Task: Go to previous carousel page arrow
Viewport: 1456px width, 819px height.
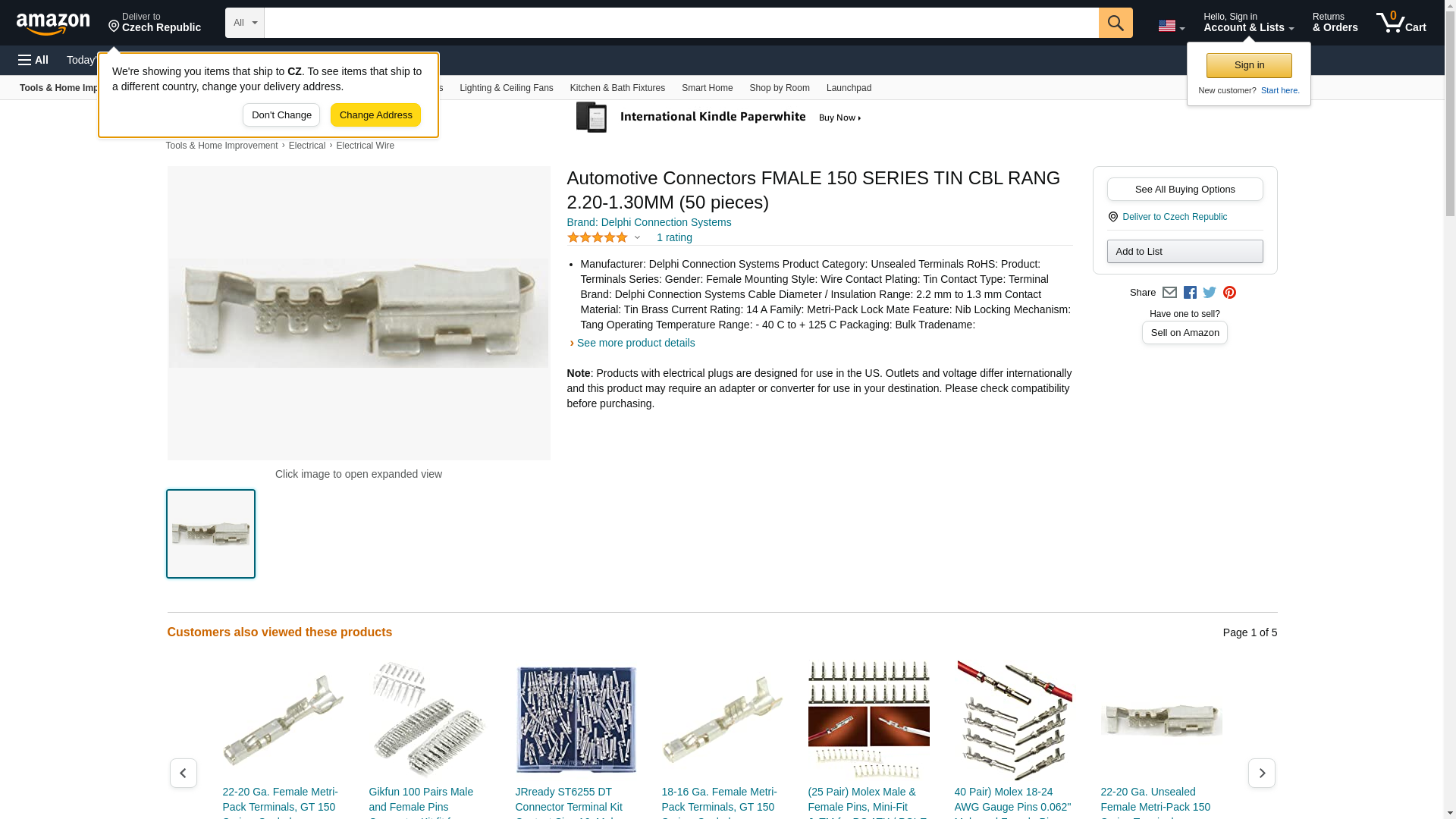Action: coord(183,773)
